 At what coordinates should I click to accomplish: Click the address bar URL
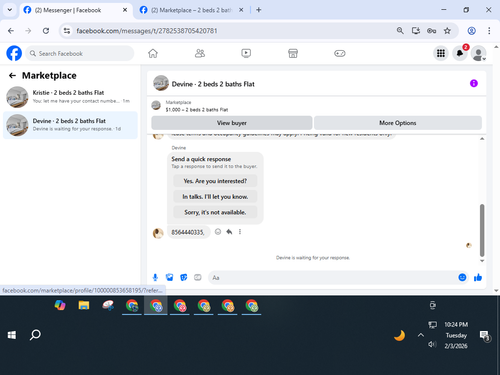tap(147, 31)
